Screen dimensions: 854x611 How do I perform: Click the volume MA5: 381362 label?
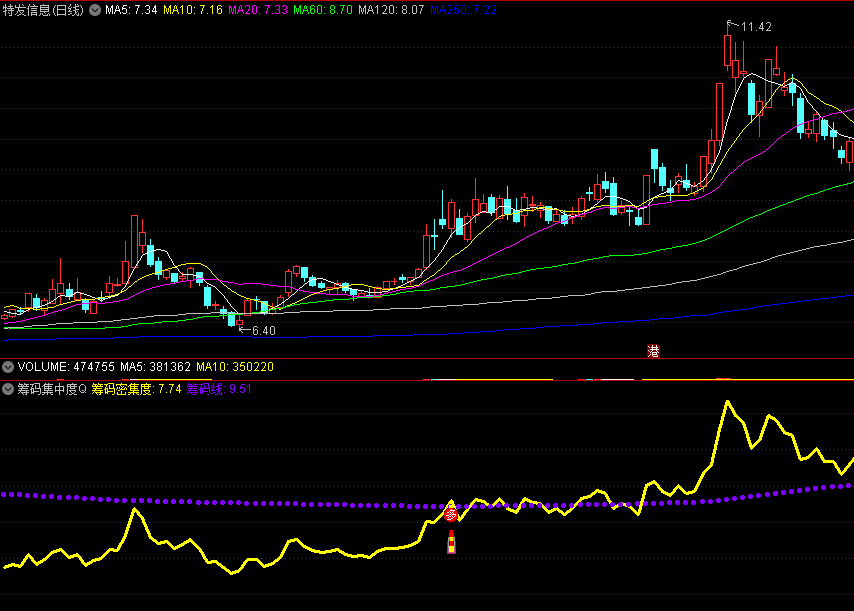coord(155,366)
